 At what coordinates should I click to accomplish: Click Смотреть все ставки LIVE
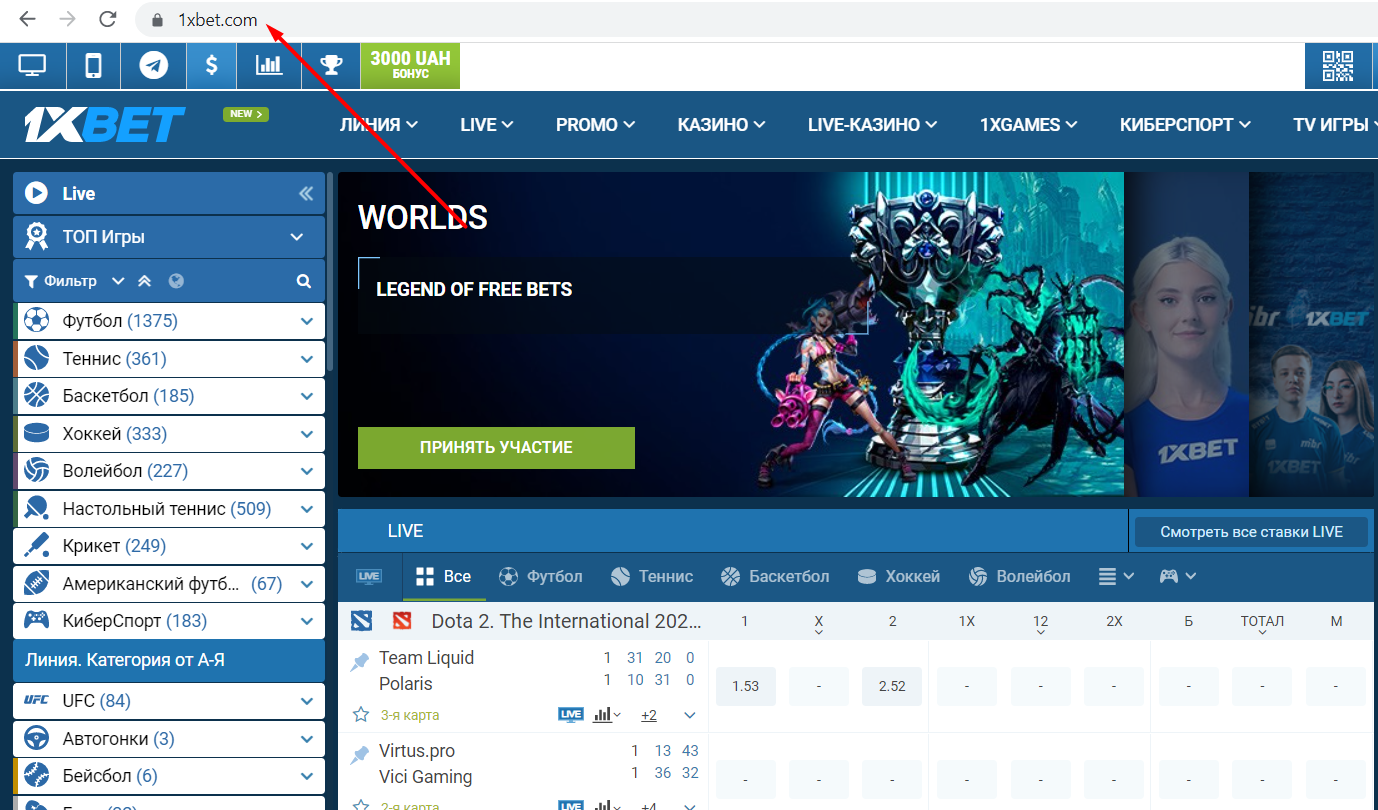click(1251, 532)
